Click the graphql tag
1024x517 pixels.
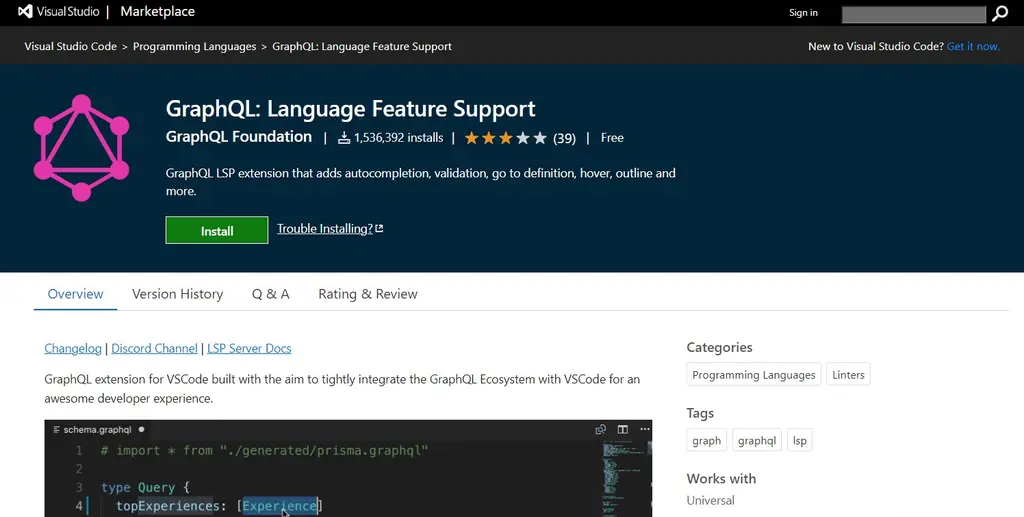[x=757, y=441]
